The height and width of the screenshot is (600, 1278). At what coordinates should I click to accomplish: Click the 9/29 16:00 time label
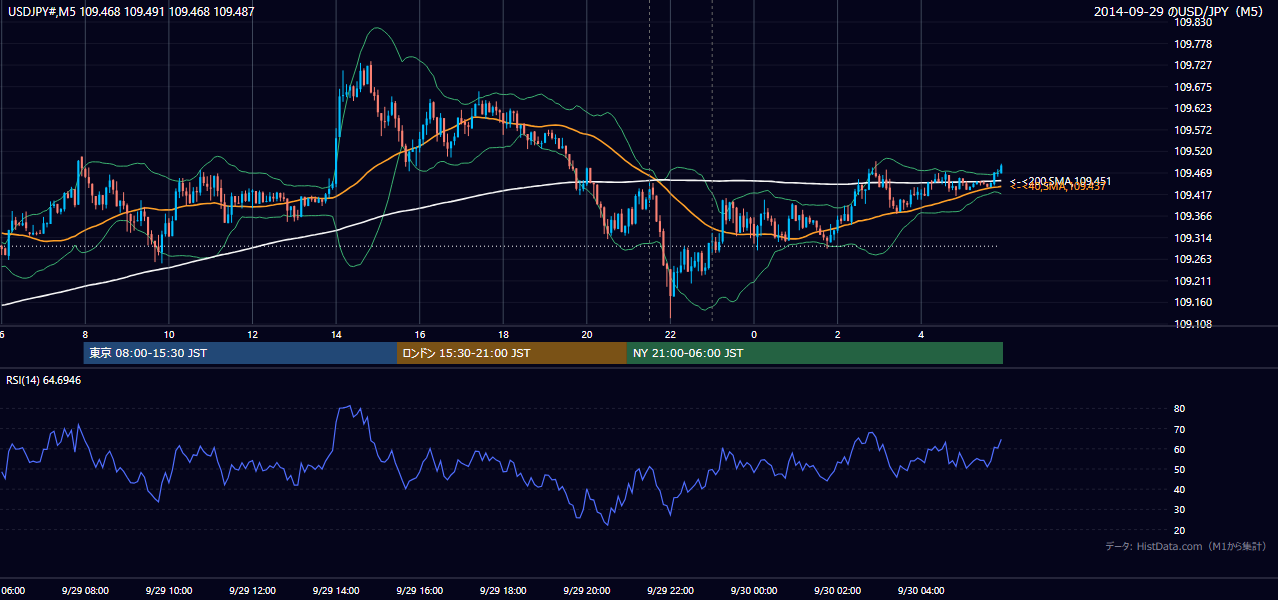pos(419,591)
